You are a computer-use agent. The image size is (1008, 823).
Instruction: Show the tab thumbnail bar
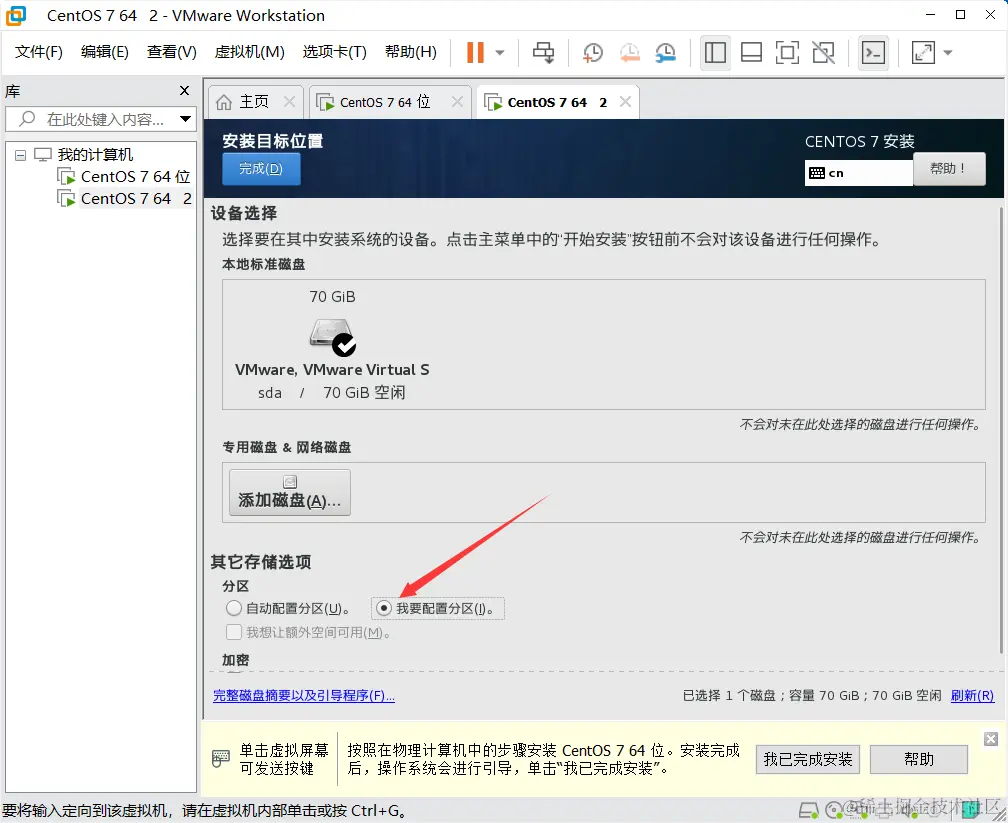point(751,52)
